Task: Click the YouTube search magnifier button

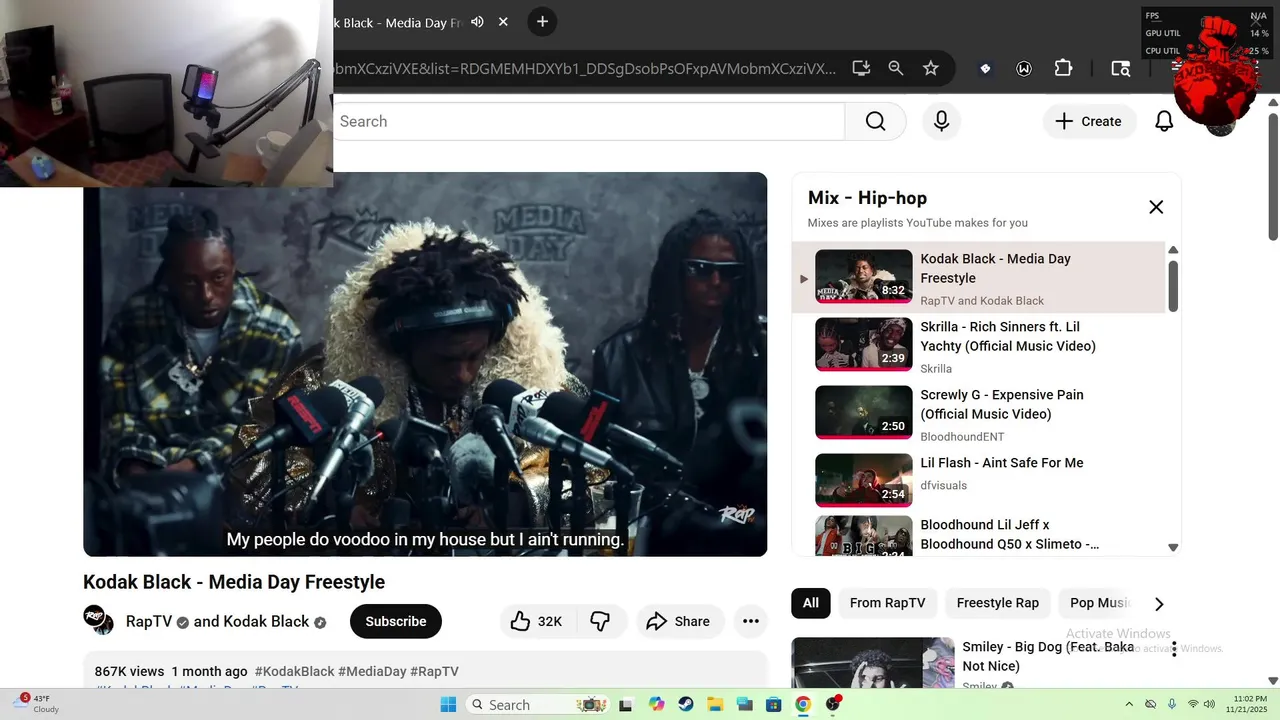Action: coord(875,121)
